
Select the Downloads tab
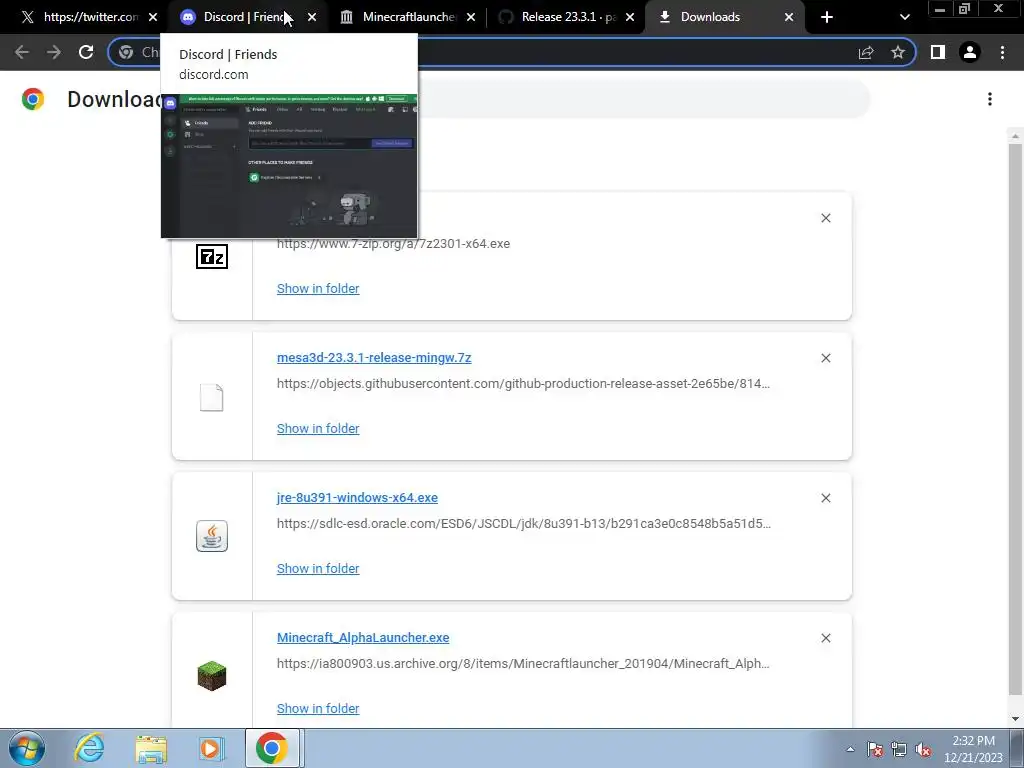(724, 17)
